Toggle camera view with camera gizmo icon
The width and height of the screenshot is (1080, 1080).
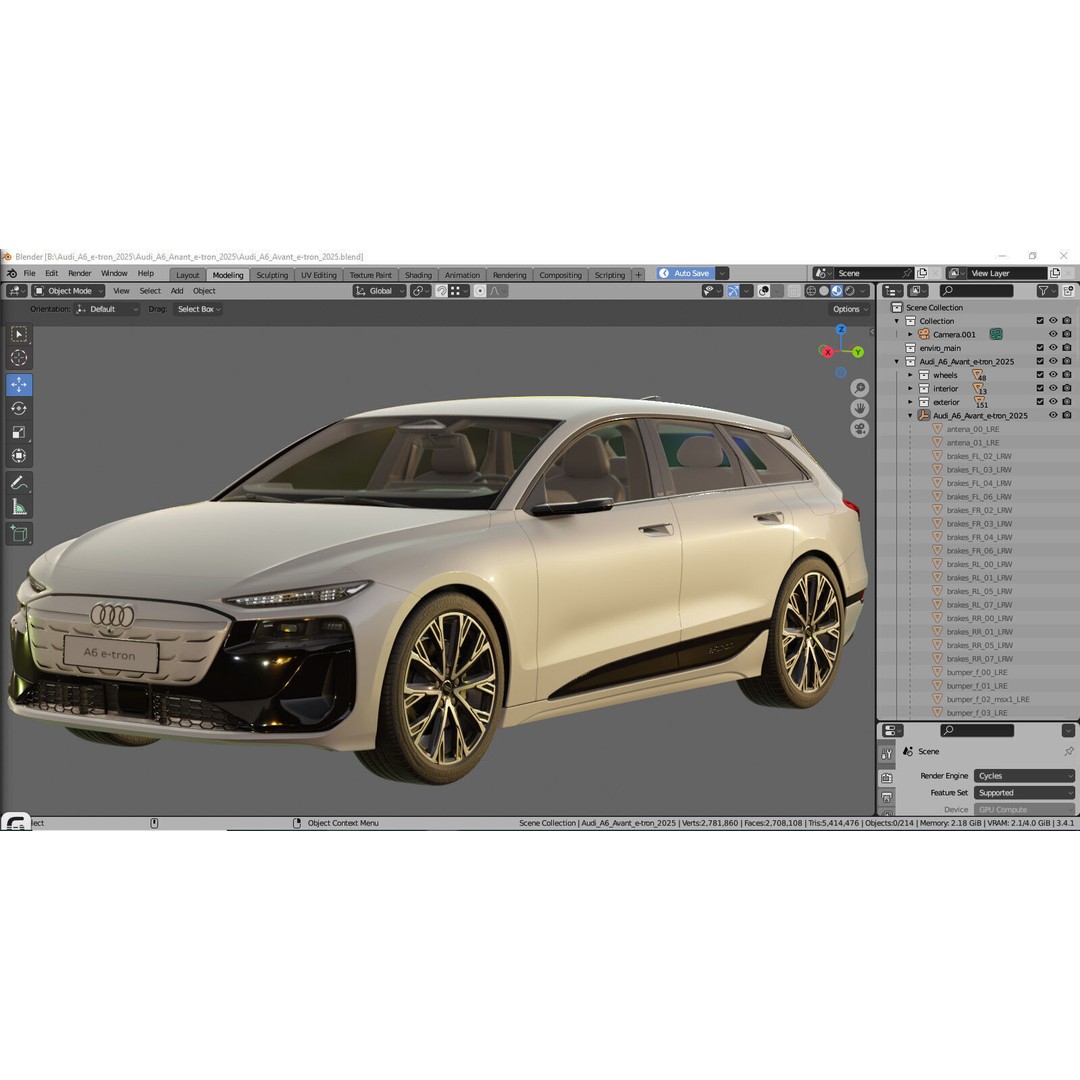click(x=859, y=429)
